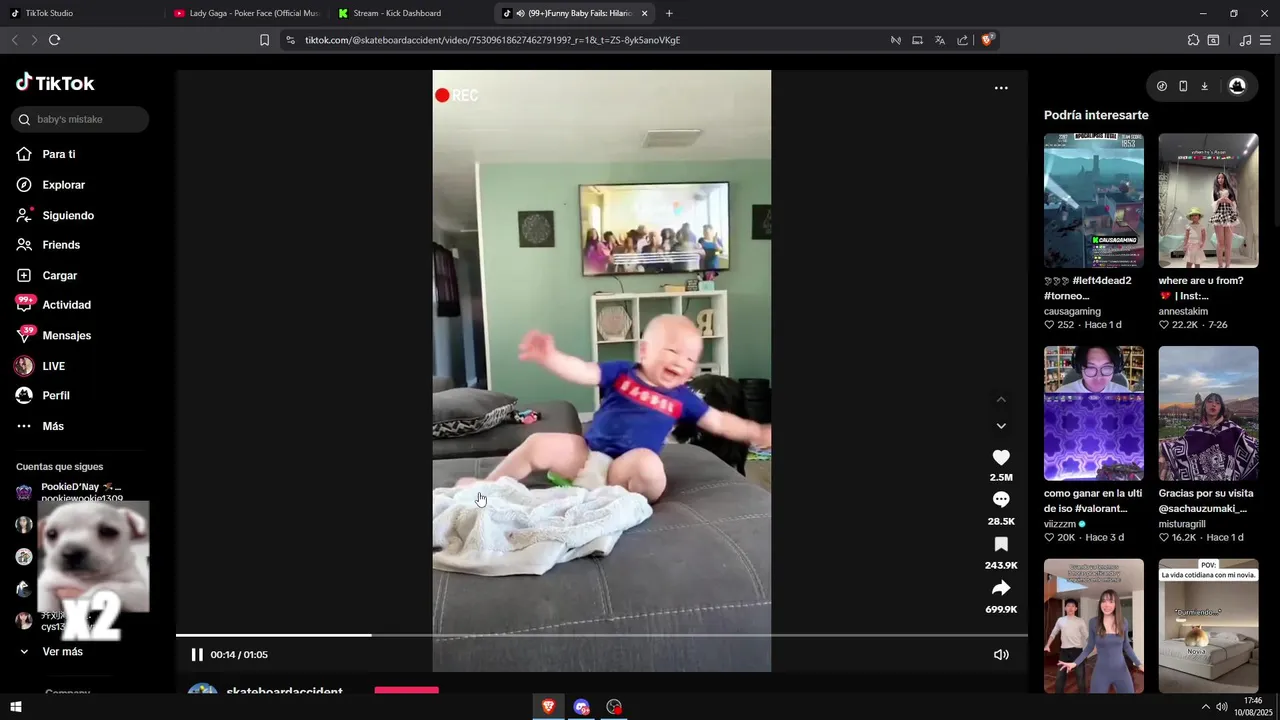
Task: Open Friends in the sidebar
Action: tap(61, 245)
